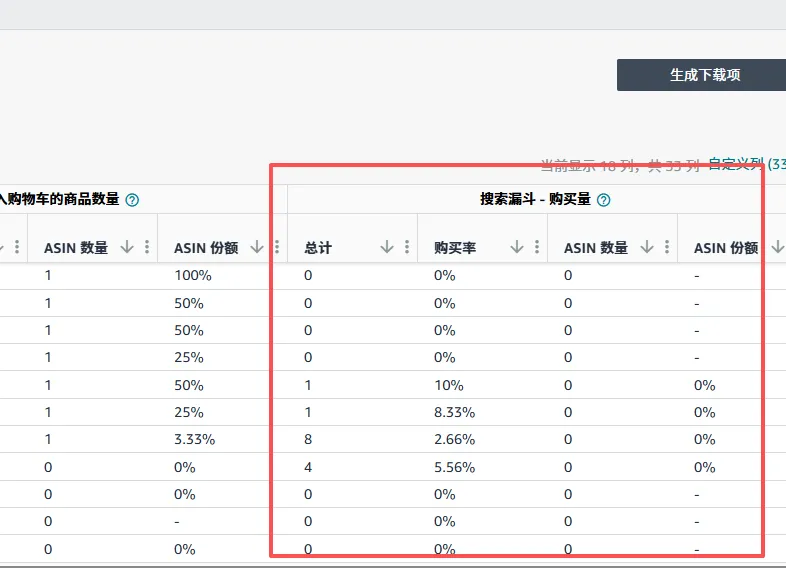Click the 生成下载项 button
Viewport: 786px width, 568px height.
click(701, 75)
